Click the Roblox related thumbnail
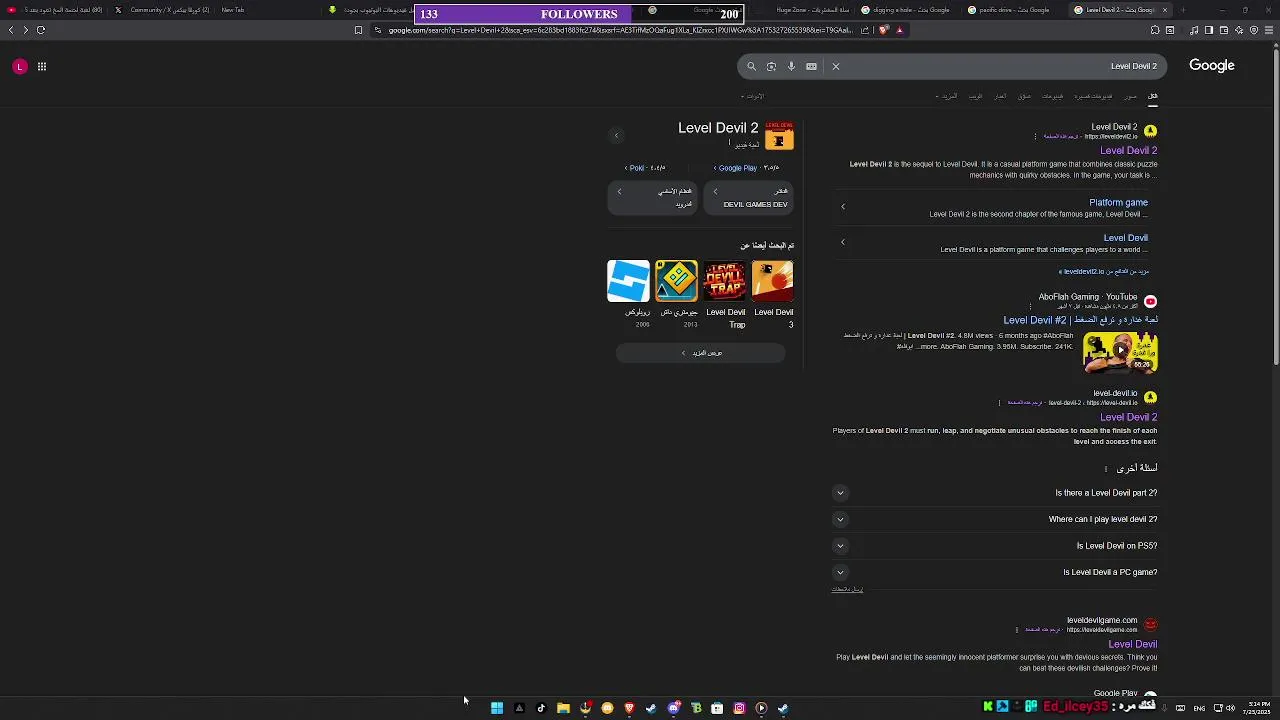The width and height of the screenshot is (1280, 720). pyautogui.click(x=628, y=281)
